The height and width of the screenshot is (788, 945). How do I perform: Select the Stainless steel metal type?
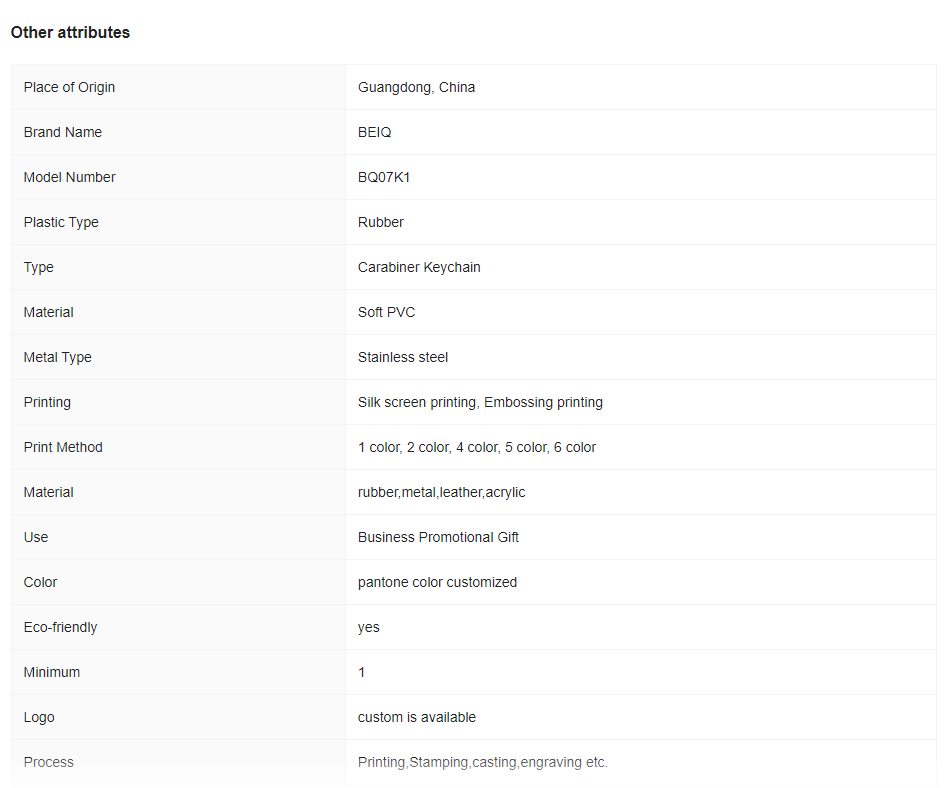point(403,358)
